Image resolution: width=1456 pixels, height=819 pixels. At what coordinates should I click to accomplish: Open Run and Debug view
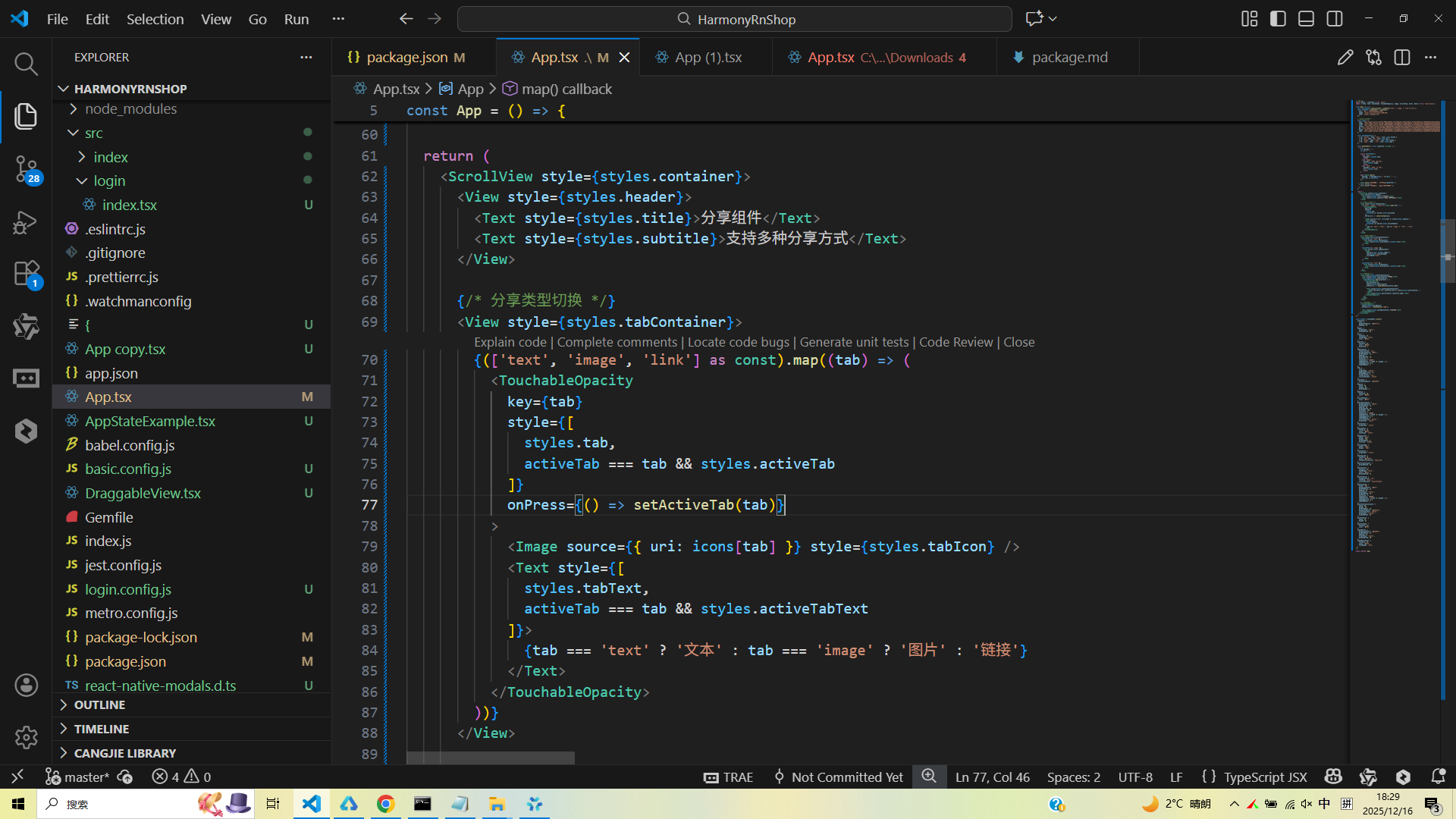[x=26, y=222]
